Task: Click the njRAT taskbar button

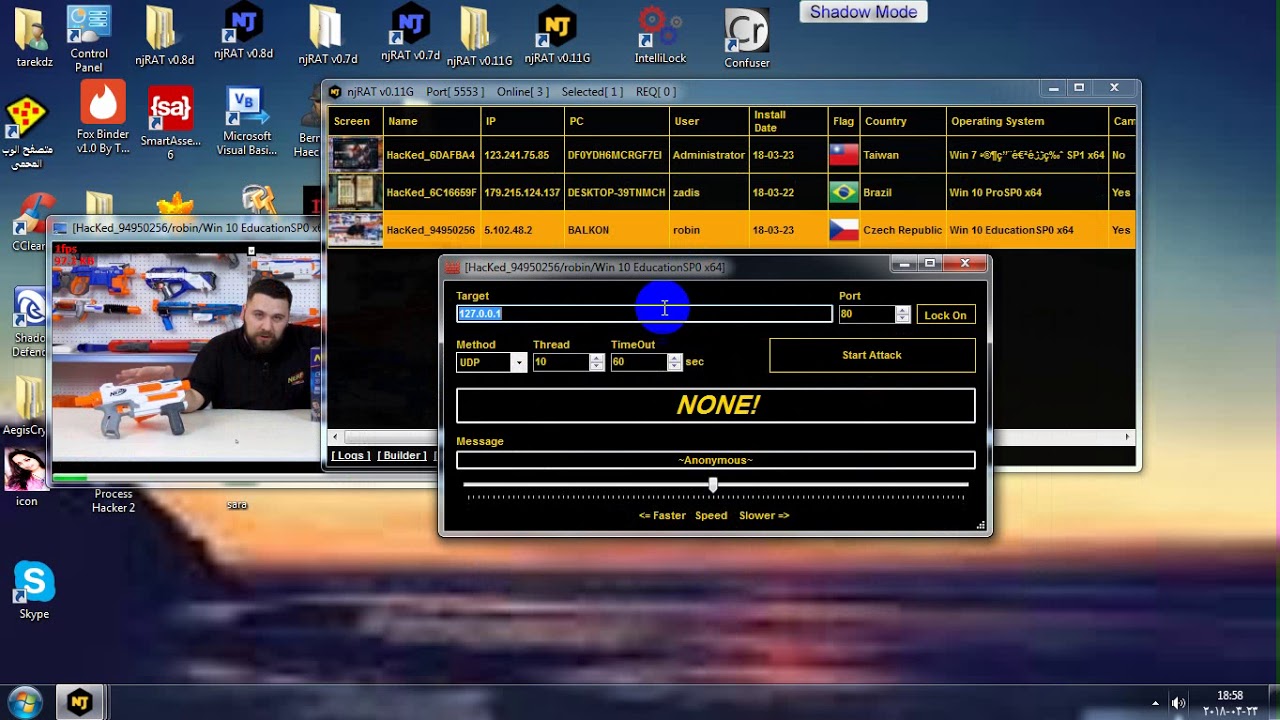Action: [x=80, y=703]
